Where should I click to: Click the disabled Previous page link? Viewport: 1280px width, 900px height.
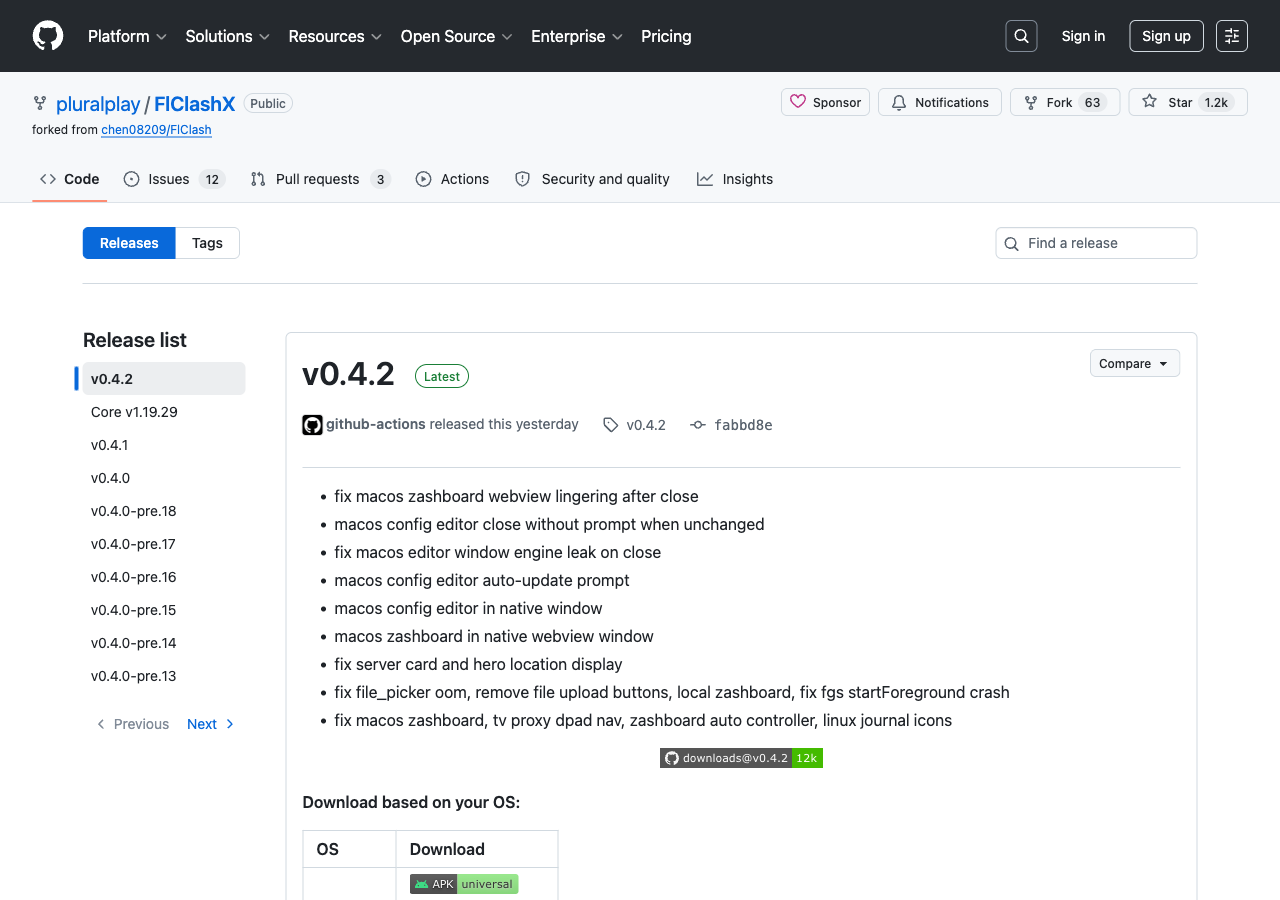click(133, 724)
